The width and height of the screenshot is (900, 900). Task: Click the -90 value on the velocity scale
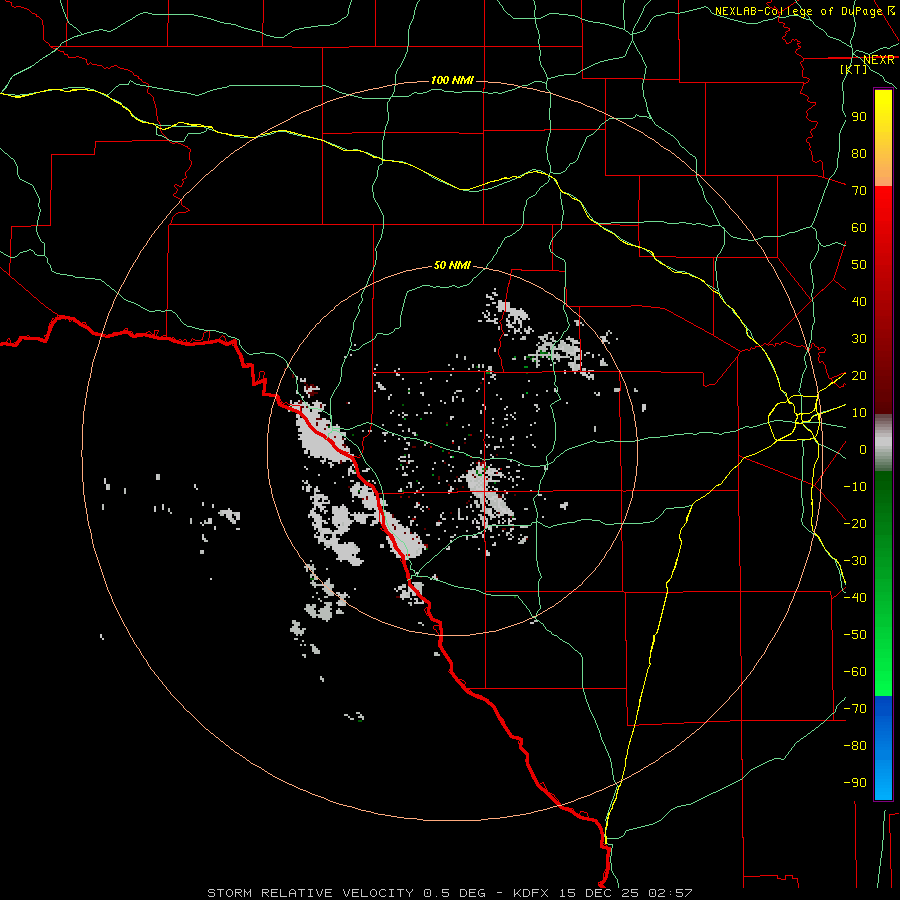(x=855, y=783)
